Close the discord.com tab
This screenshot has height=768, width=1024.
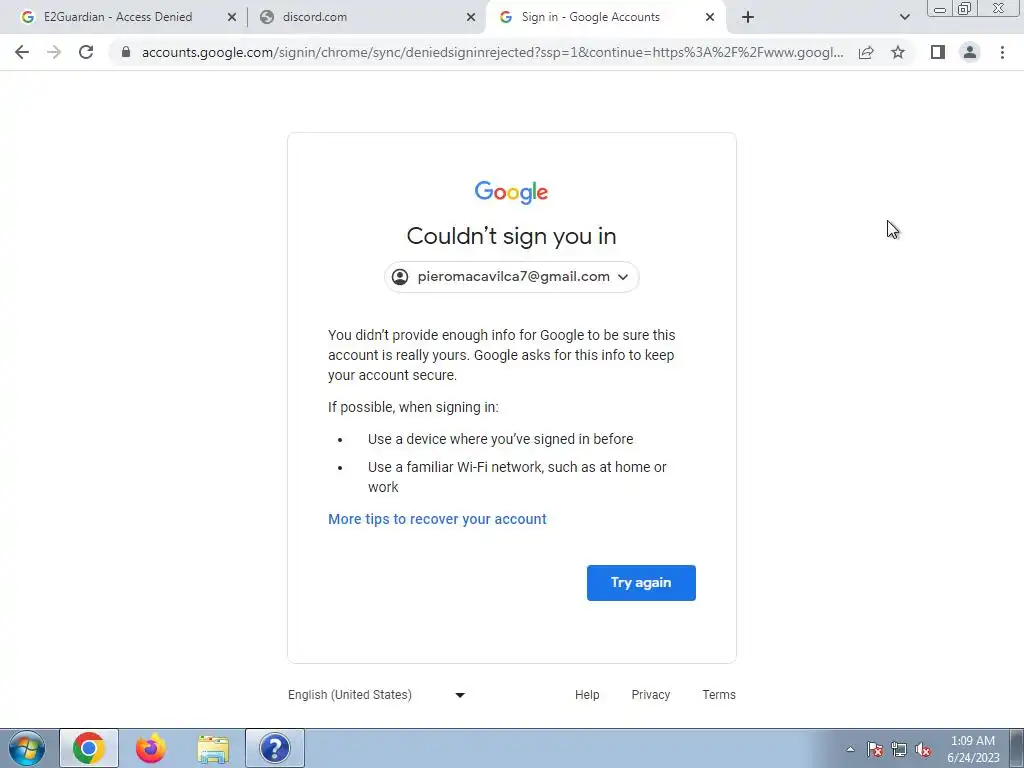tap(471, 18)
